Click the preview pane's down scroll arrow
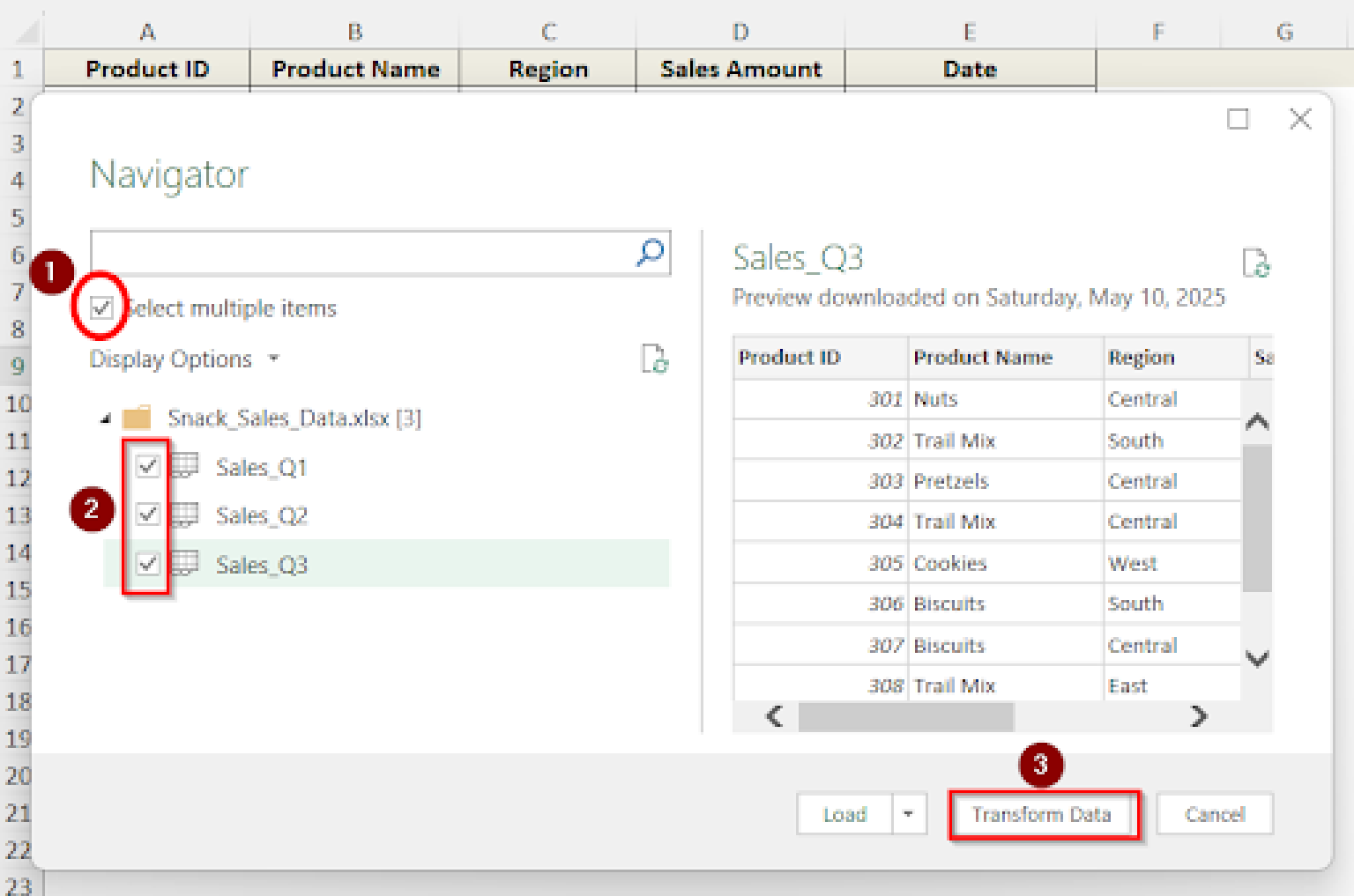 (x=1259, y=658)
